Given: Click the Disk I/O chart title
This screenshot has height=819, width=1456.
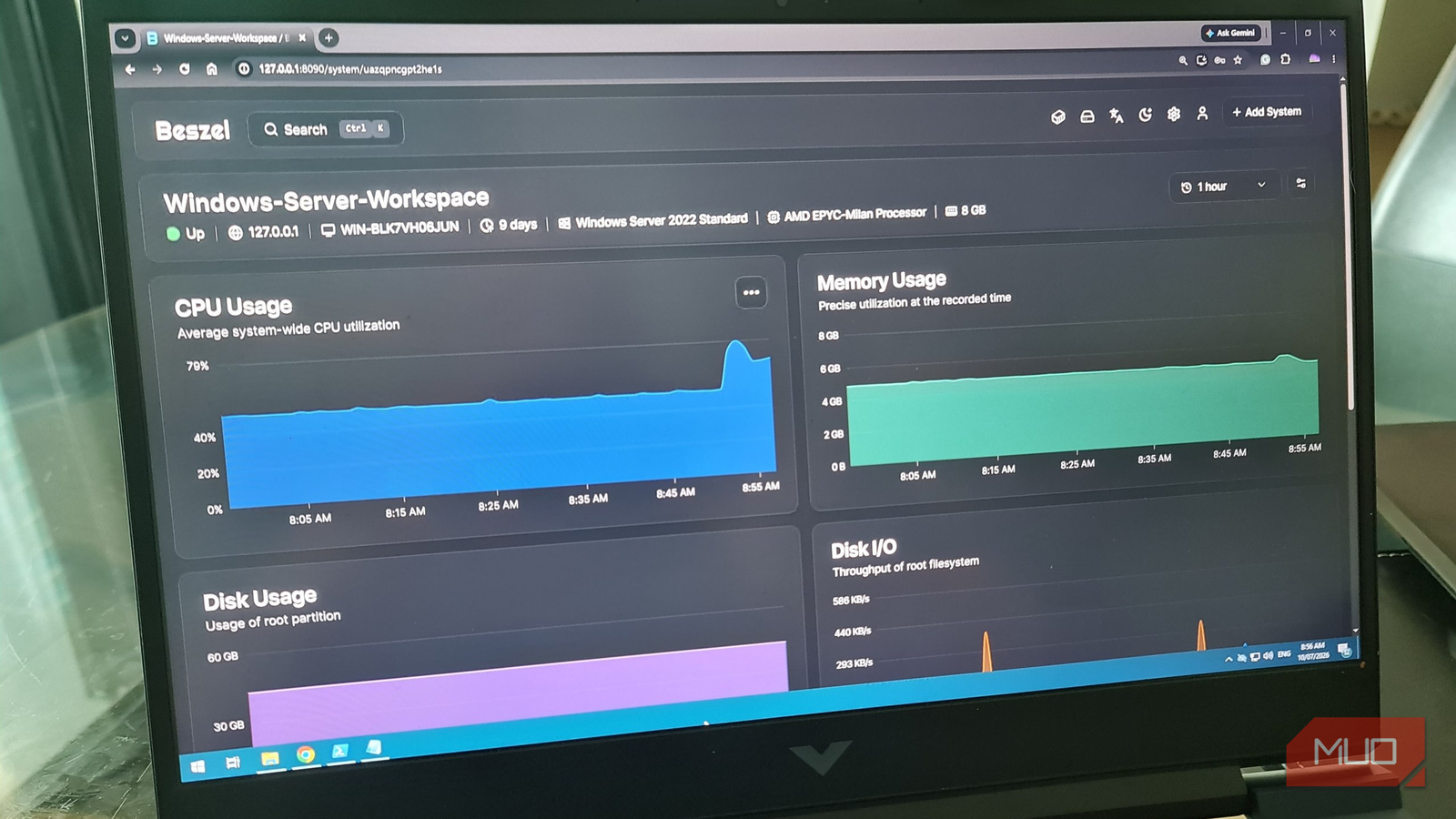Looking at the screenshot, I should [x=864, y=549].
